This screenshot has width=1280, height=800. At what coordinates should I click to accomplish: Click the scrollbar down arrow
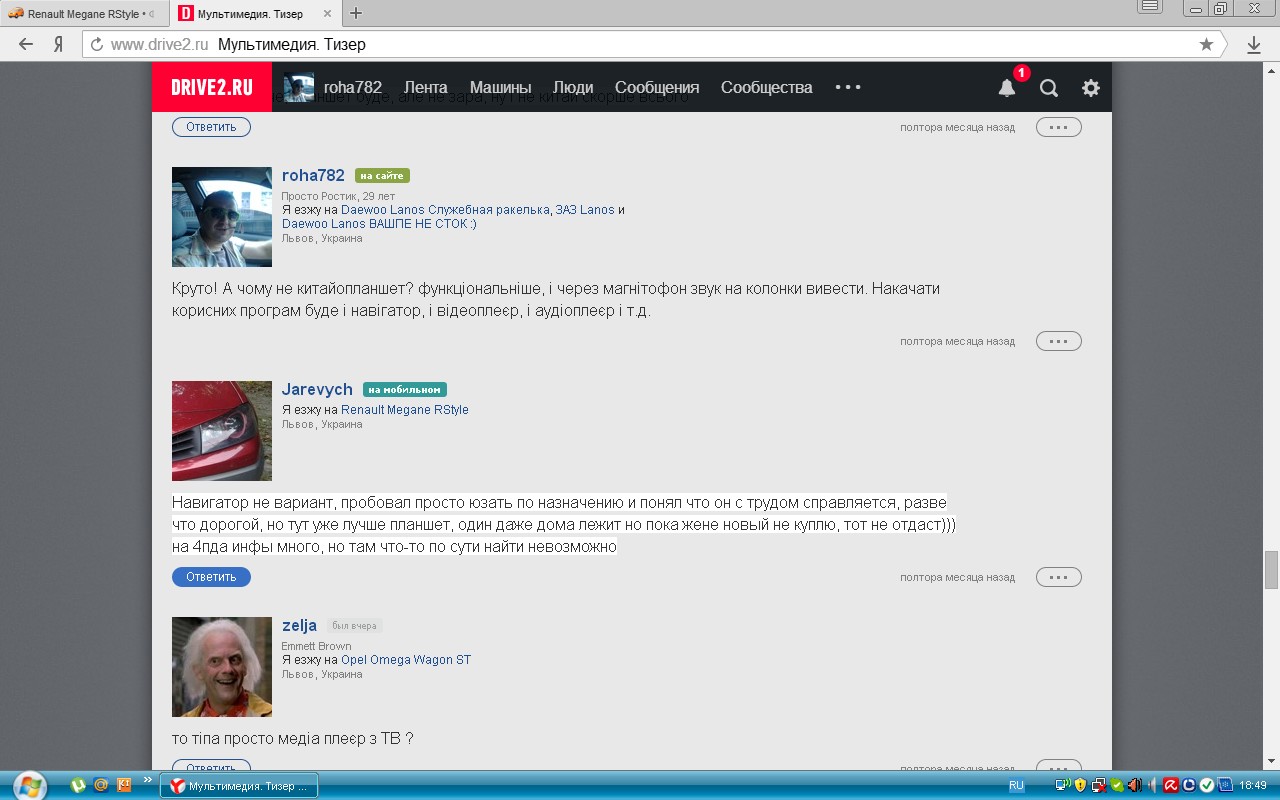(1271, 762)
